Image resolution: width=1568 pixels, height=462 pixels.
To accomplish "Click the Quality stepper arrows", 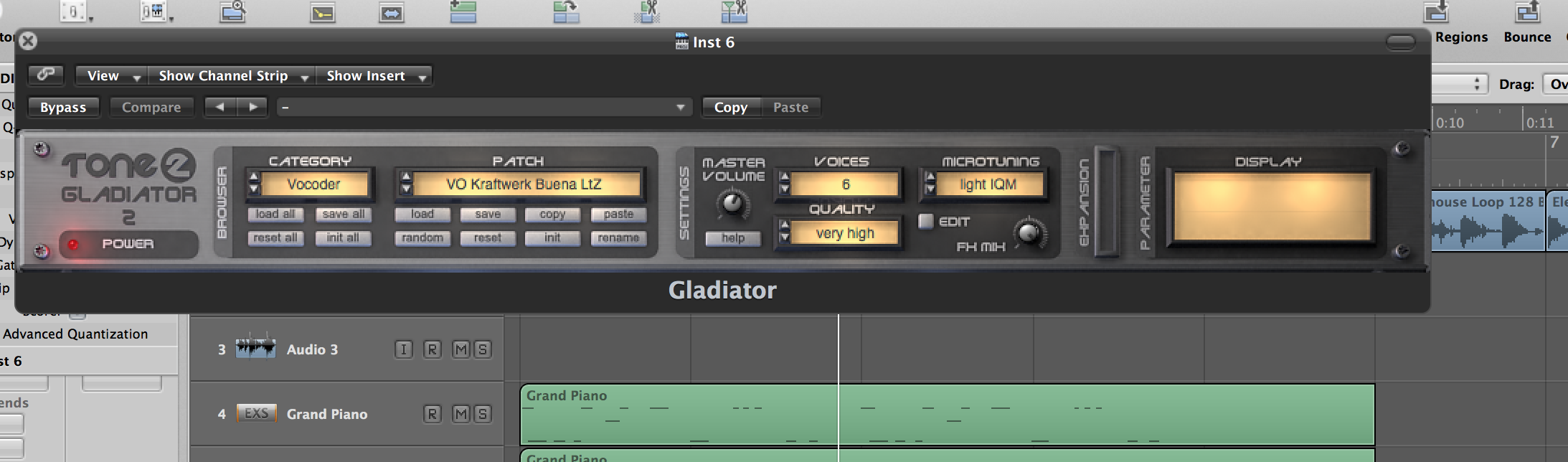I will pos(784,232).
